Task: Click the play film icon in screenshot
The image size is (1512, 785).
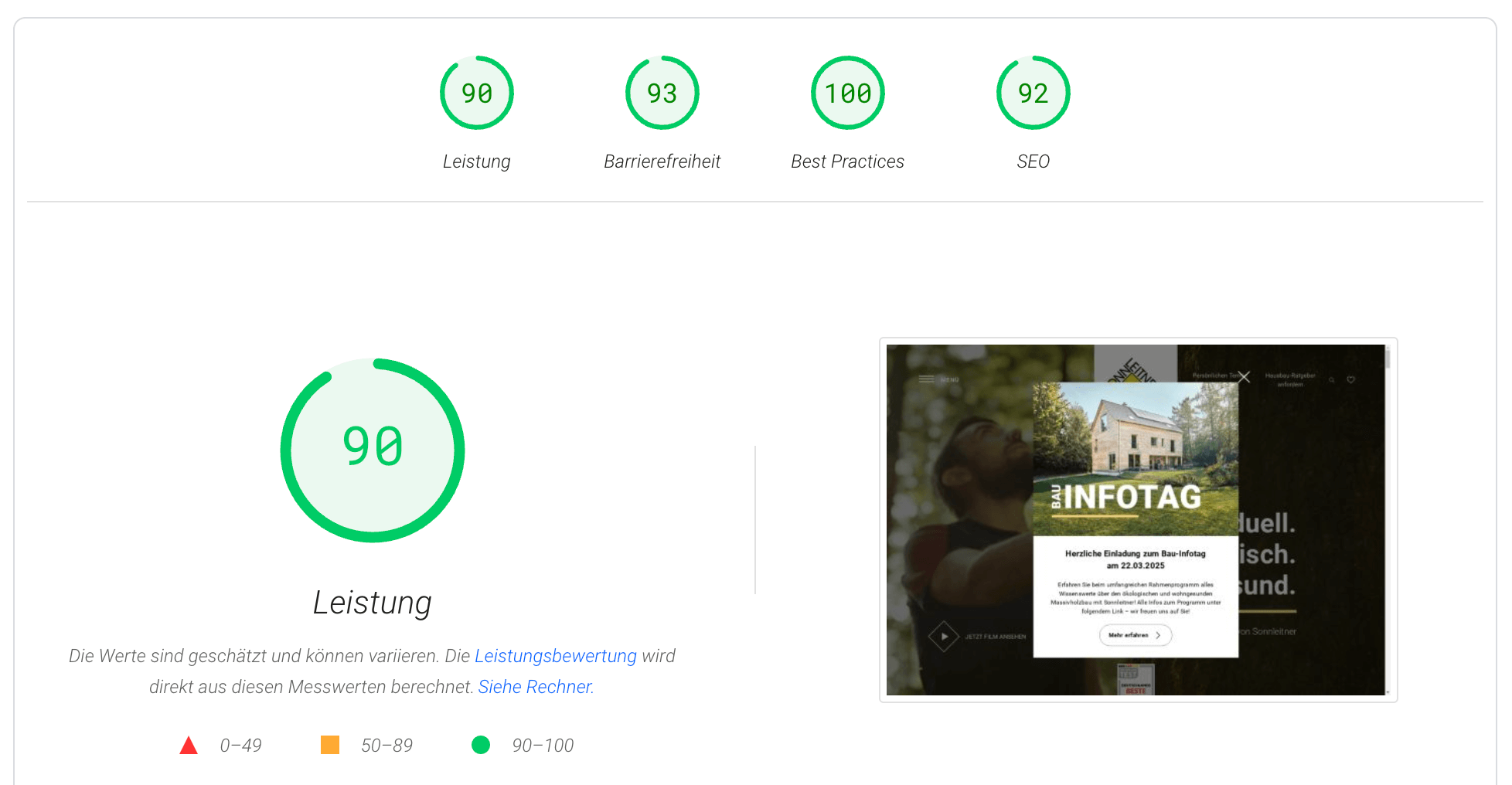Action: (944, 637)
